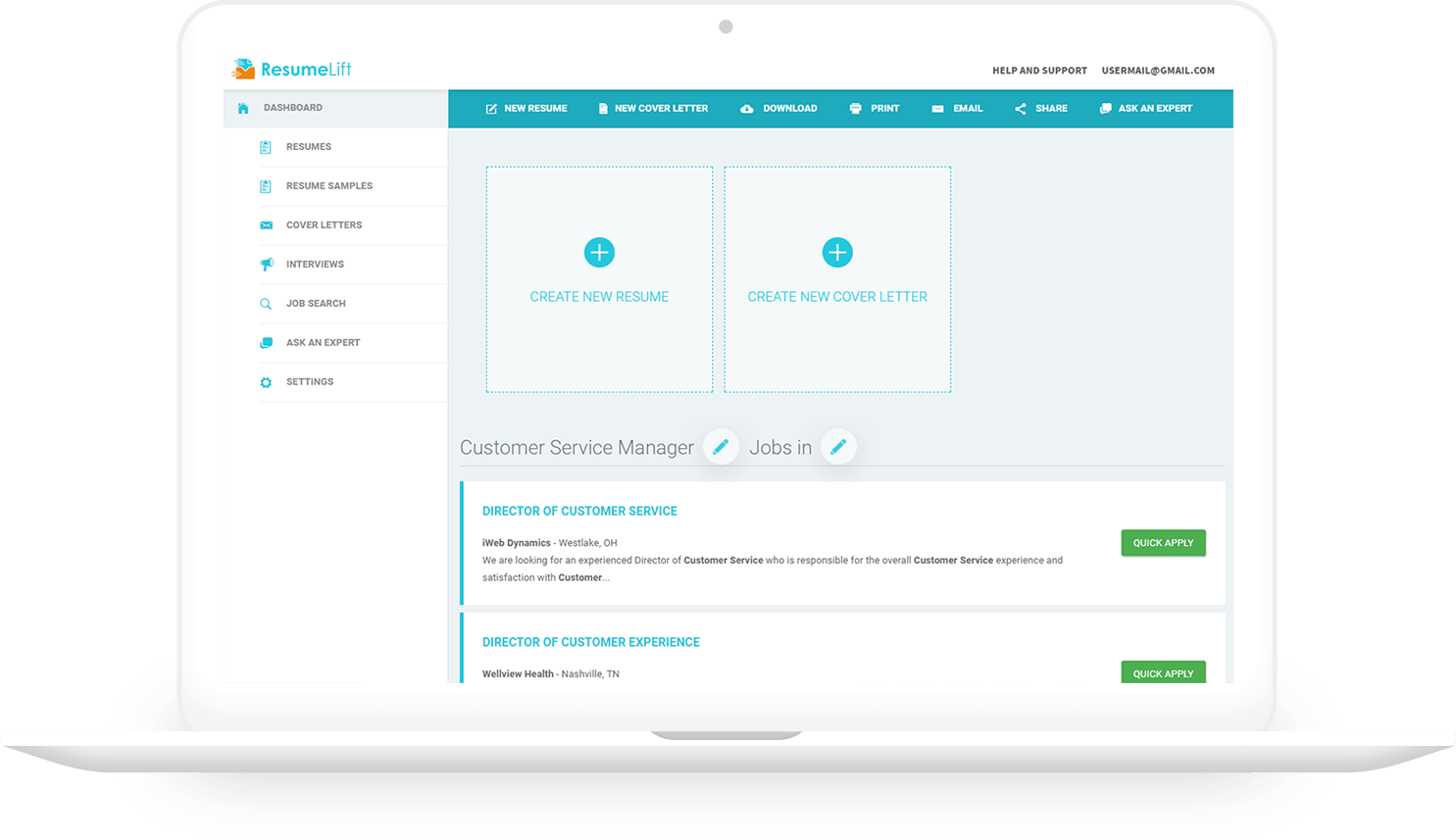Image resolution: width=1456 pixels, height=840 pixels.
Task: Click the plus icon for Create New Resume
Action: (x=599, y=253)
